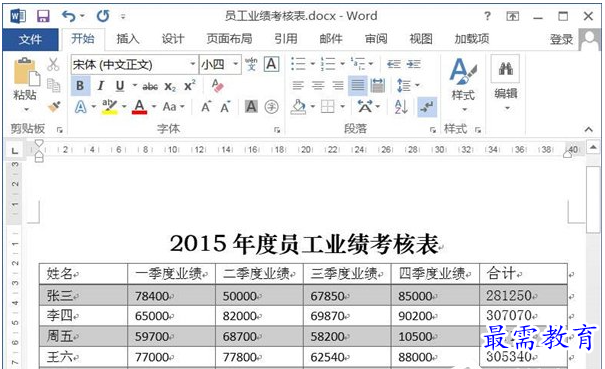605x369 pixels.
Task: Click the Character Border icon
Action: (x=272, y=64)
